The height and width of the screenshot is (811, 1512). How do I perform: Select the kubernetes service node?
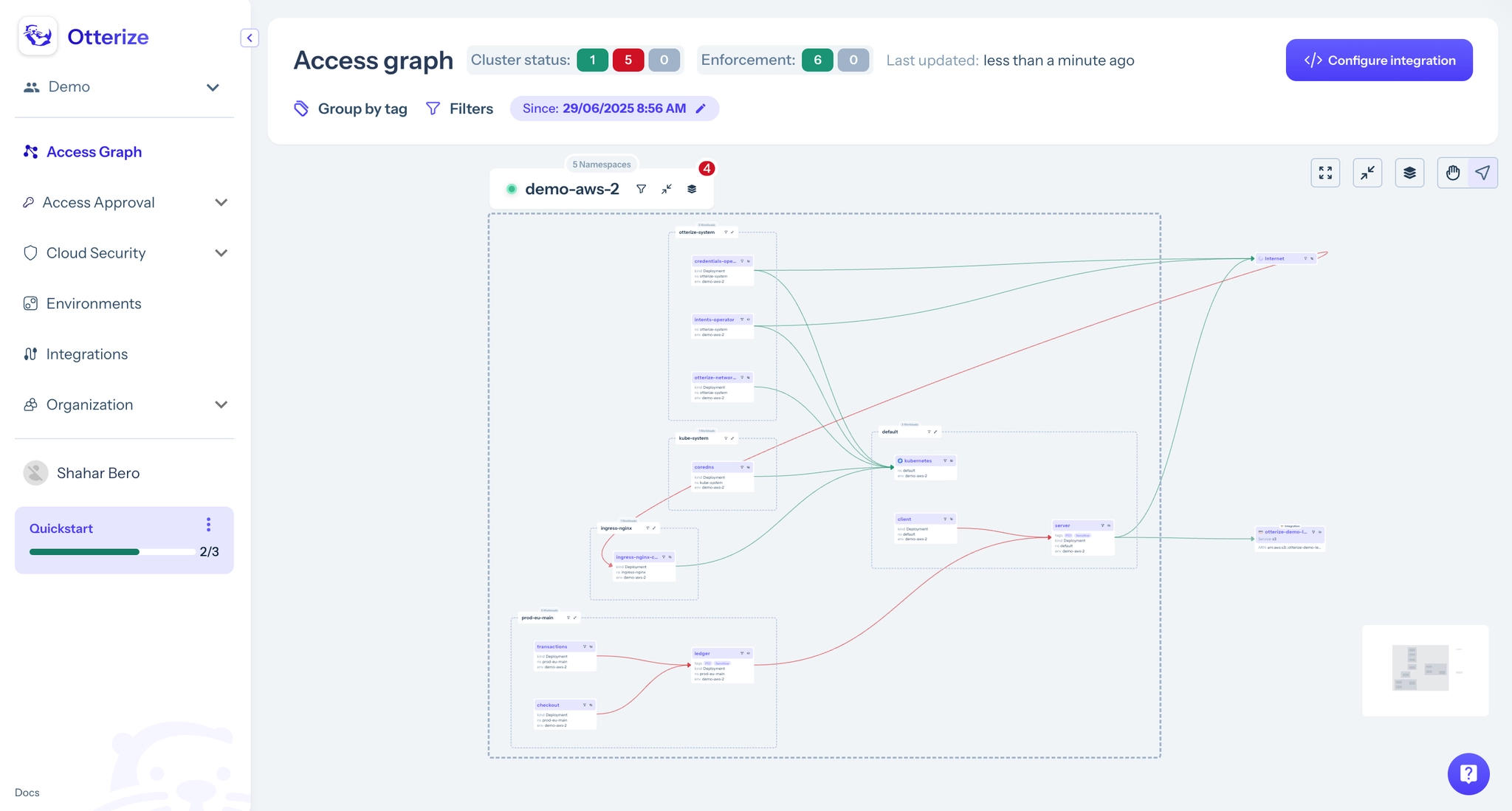pyautogui.click(x=926, y=468)
